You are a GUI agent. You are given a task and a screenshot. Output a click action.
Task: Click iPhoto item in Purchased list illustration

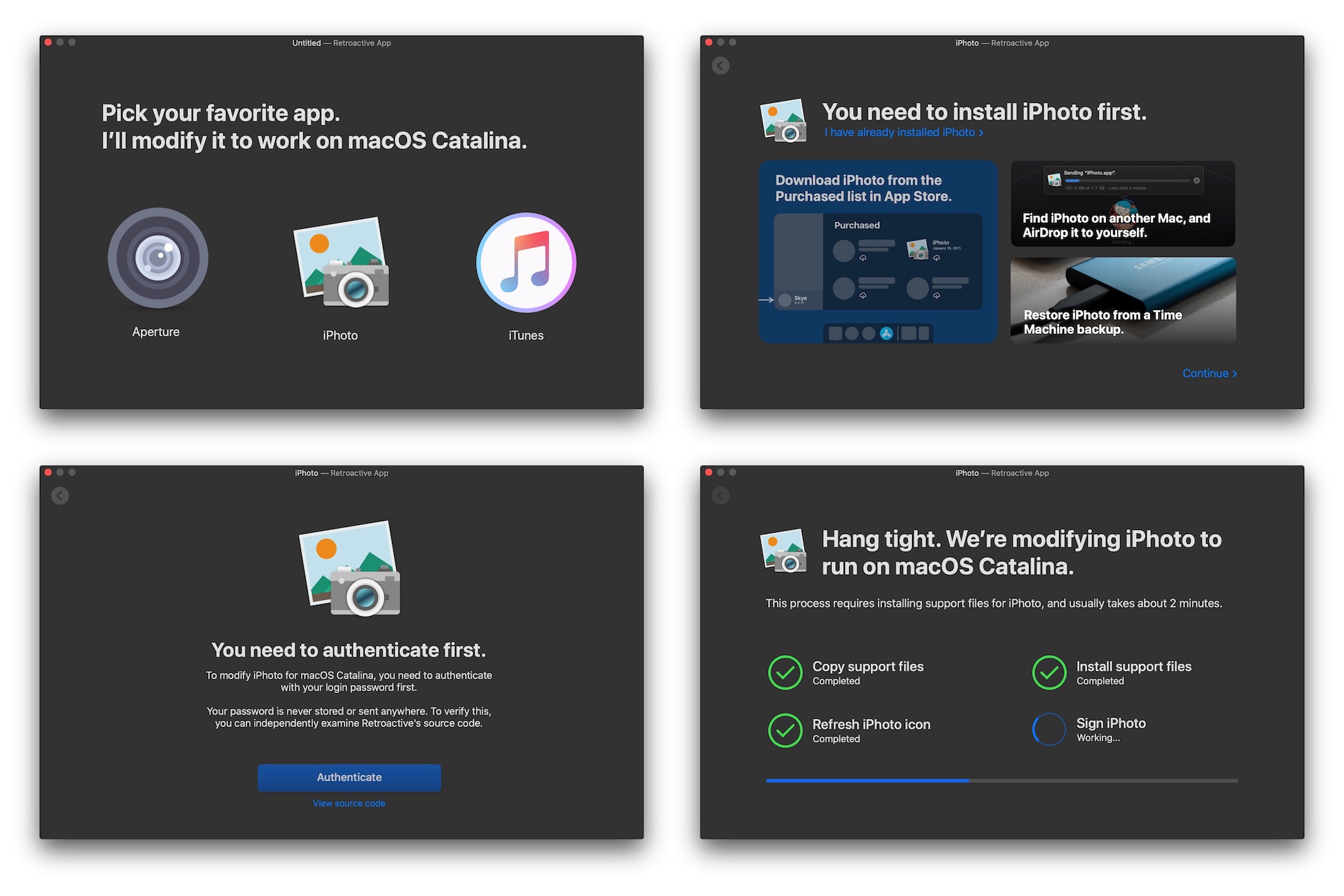(934, 249)
